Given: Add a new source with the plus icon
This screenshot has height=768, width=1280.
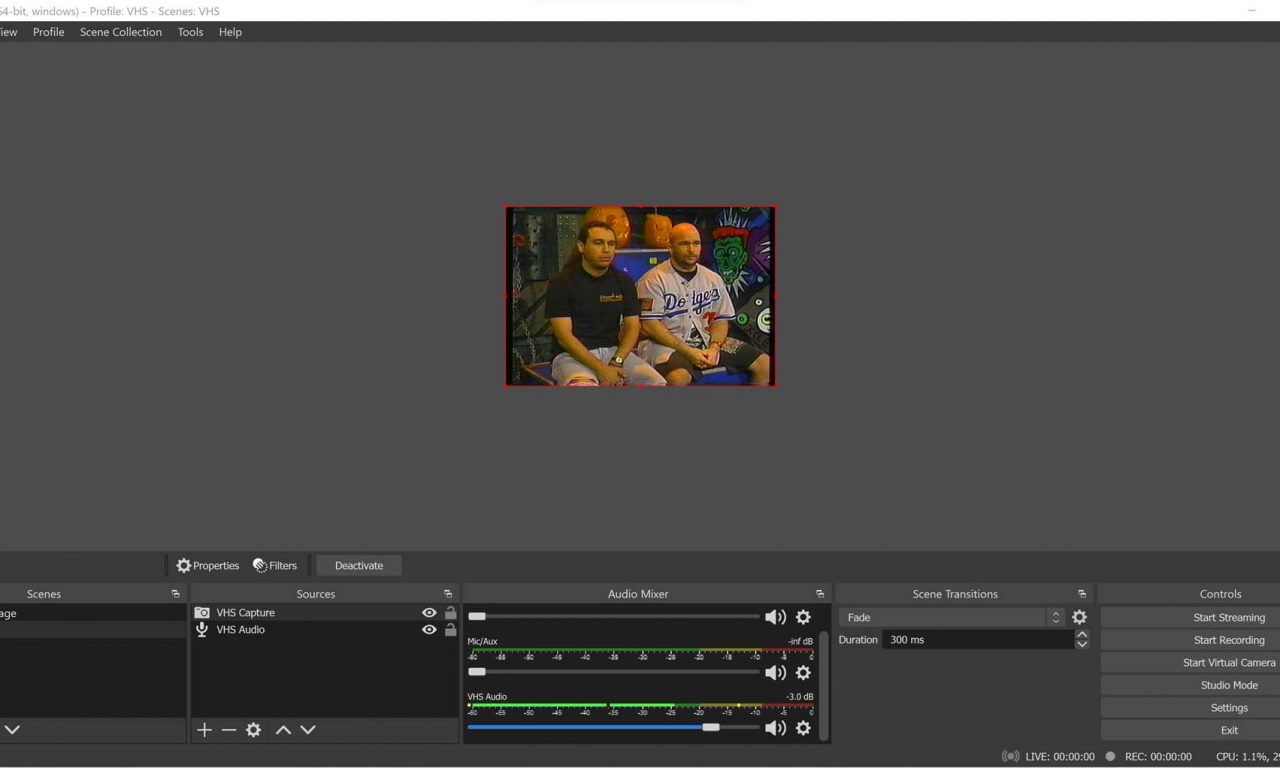Looking at the screenshot, I should (x=204, y=730).
